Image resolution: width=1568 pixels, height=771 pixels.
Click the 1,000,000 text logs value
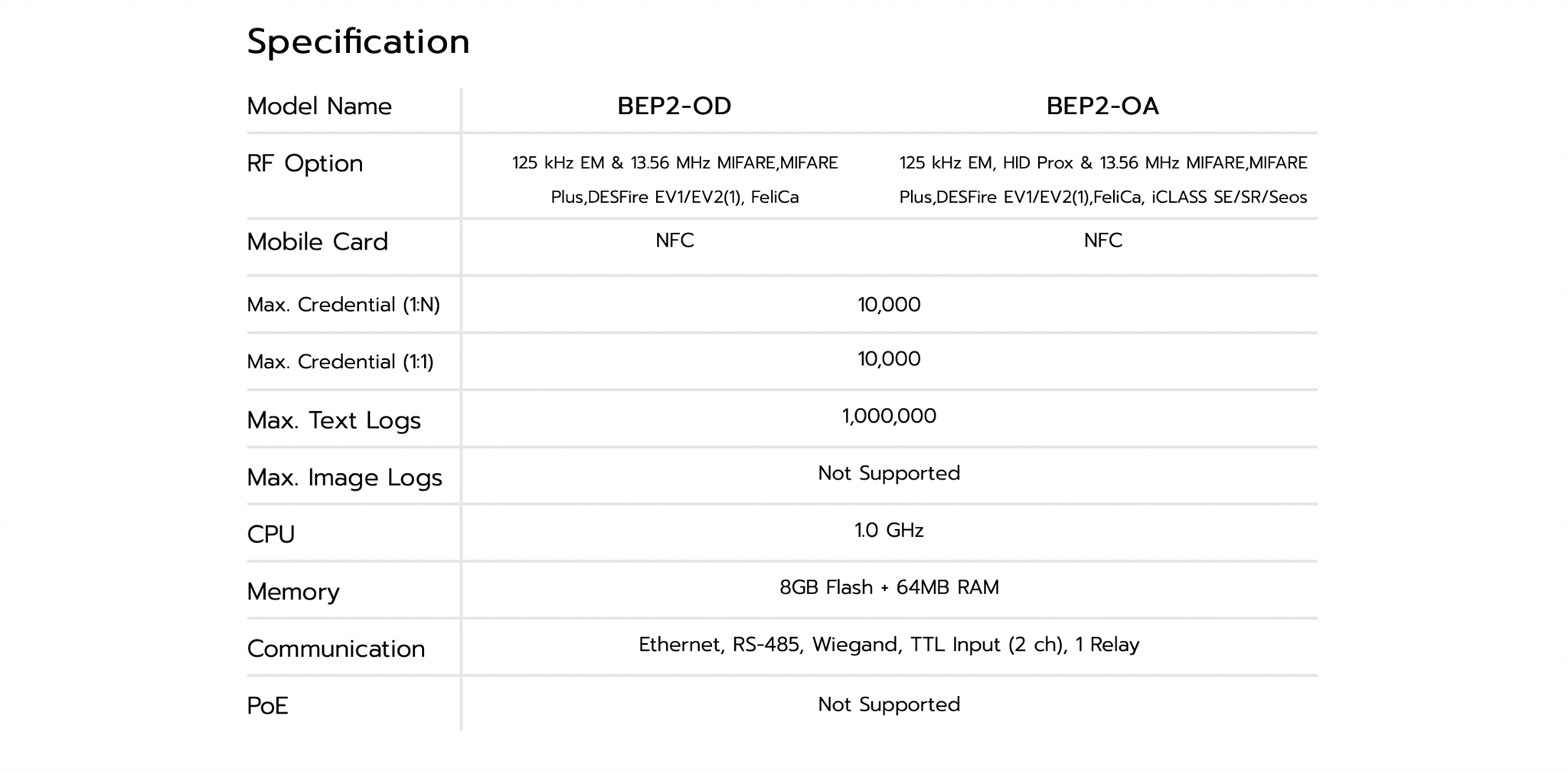(889, 416)
